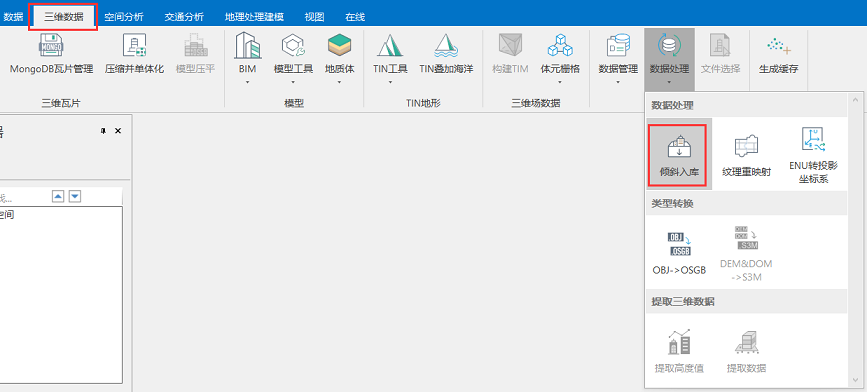Expand the BIM dropdown
The image size is (867, 392).
tap(248, 58)
